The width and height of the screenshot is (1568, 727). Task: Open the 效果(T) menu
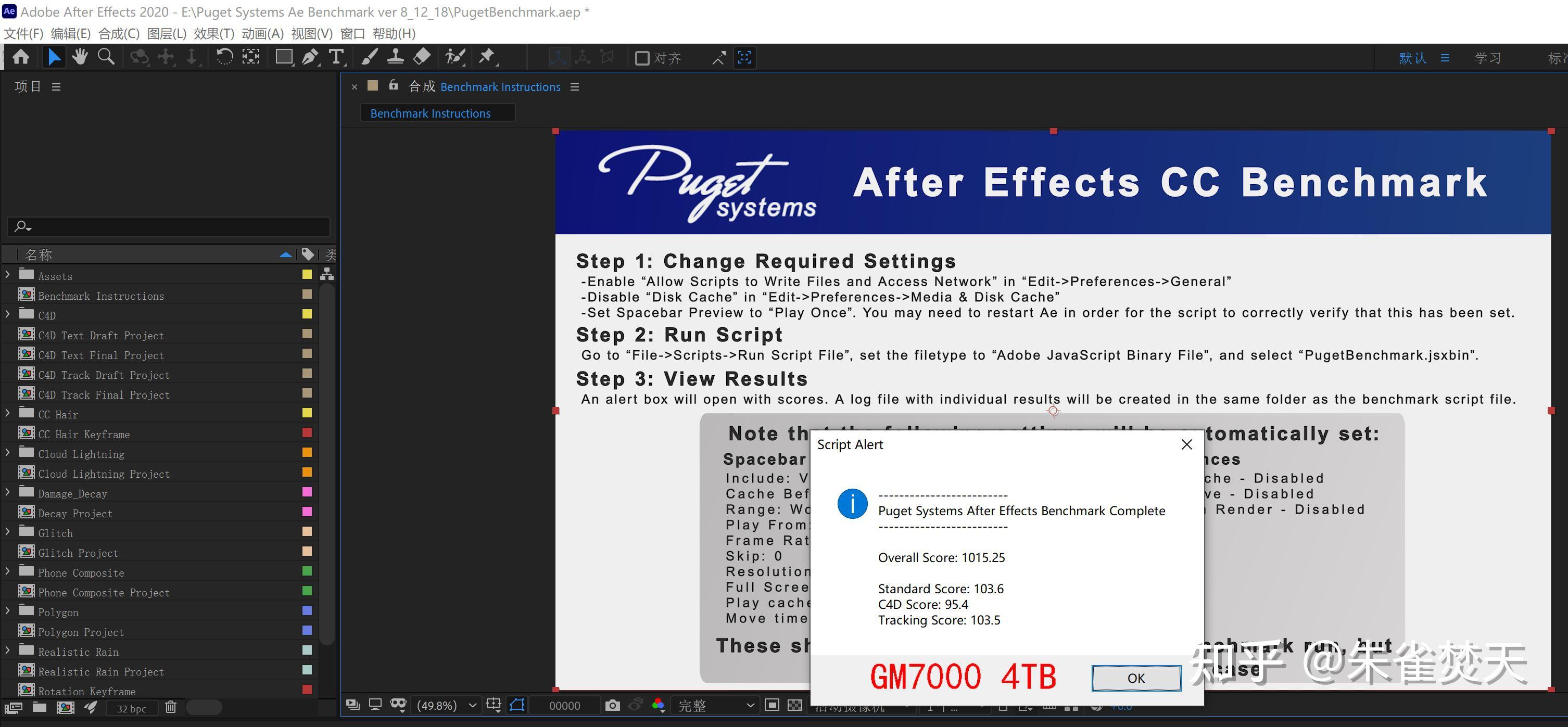click(x=213, y=33)
